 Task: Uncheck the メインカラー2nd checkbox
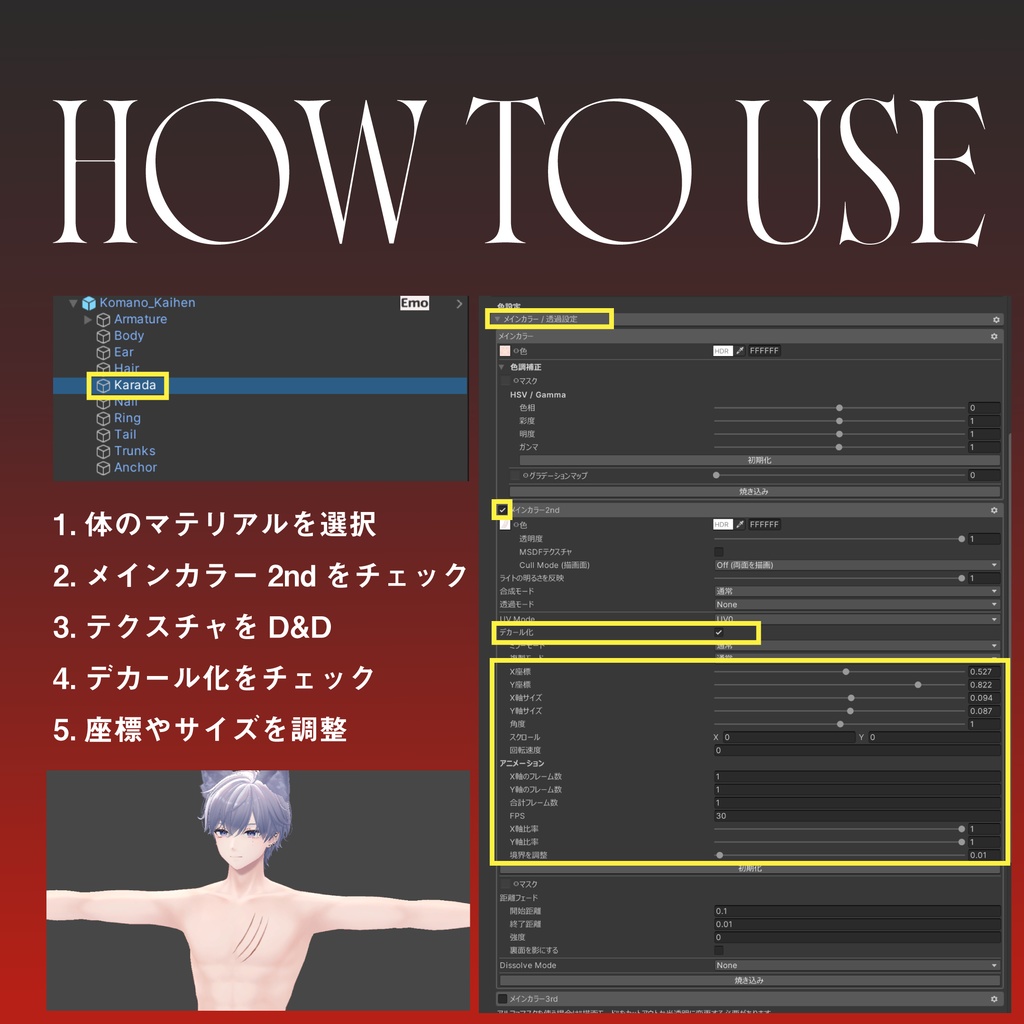click(501, 510)
